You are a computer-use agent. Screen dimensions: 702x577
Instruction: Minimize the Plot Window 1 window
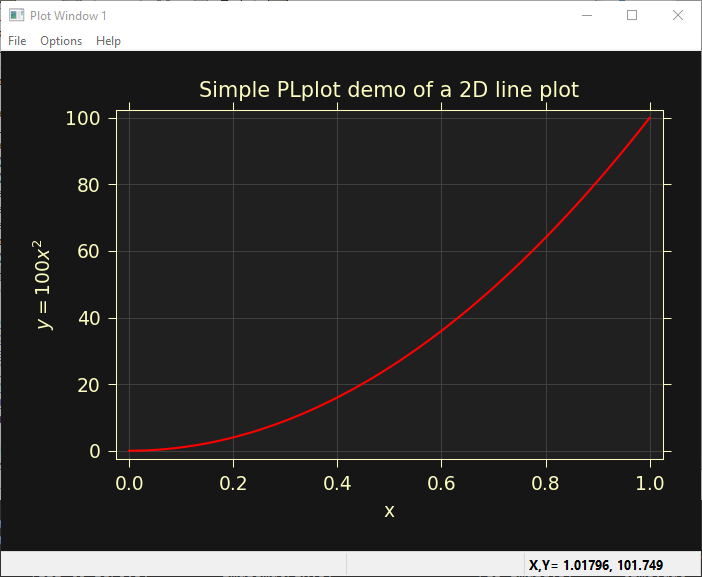click(x=586, y=15)
